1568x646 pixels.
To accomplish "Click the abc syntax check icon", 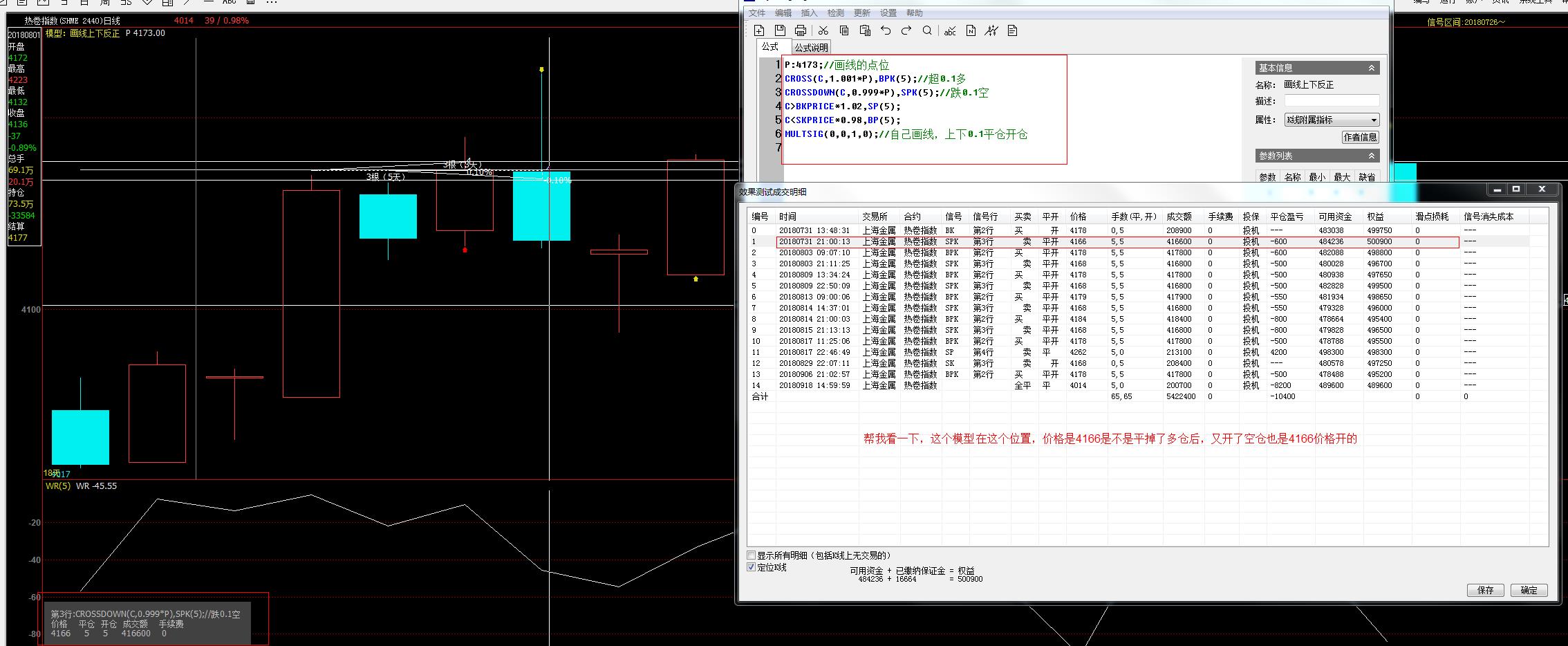I will click(950, 31).
